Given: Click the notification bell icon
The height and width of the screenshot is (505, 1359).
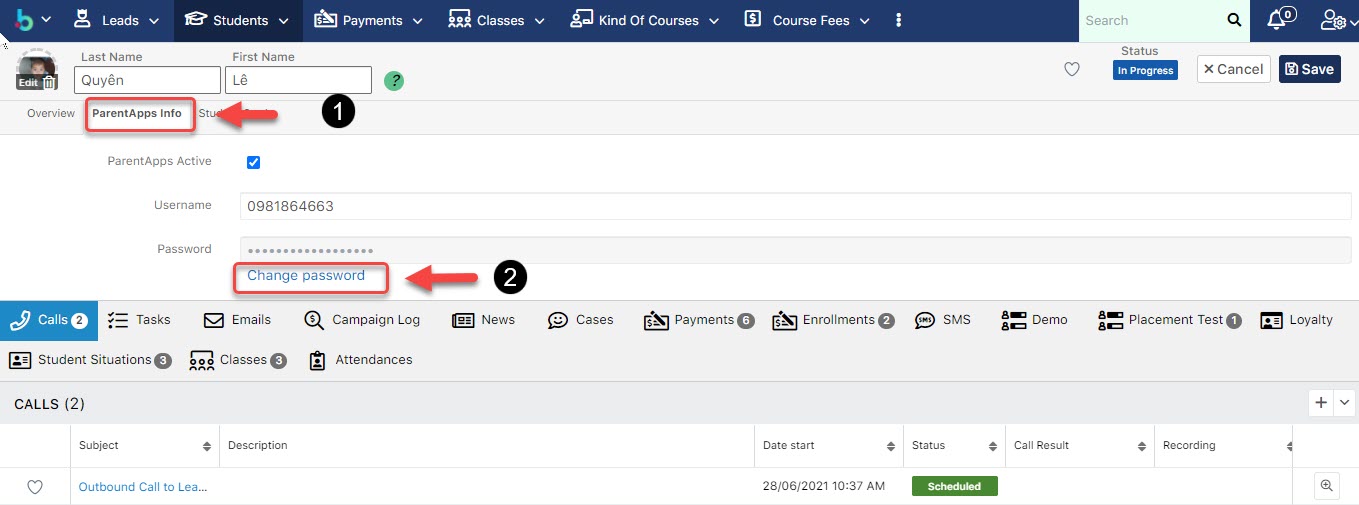Looking at the screenshot, I should click(1276, 20).
